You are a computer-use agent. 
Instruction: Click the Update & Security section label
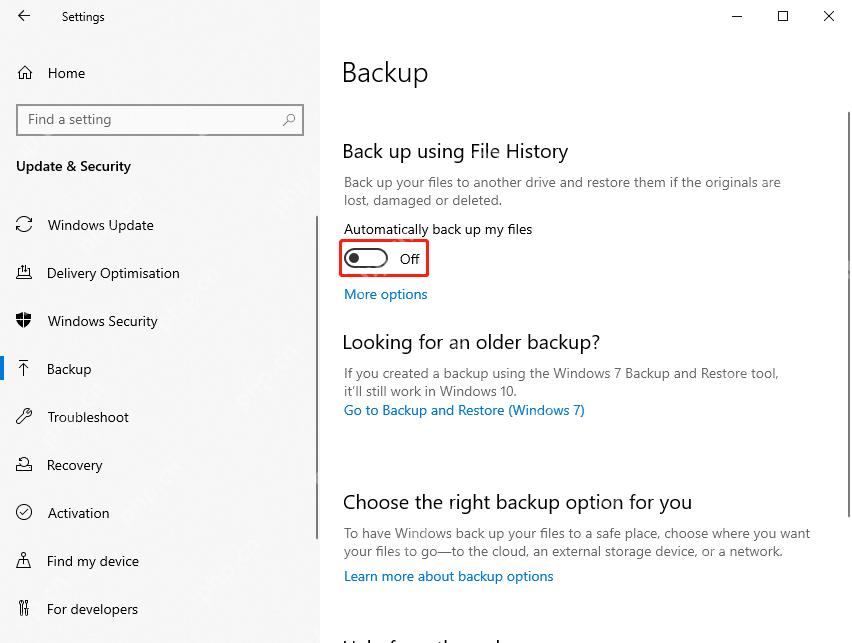click(73, 166)
